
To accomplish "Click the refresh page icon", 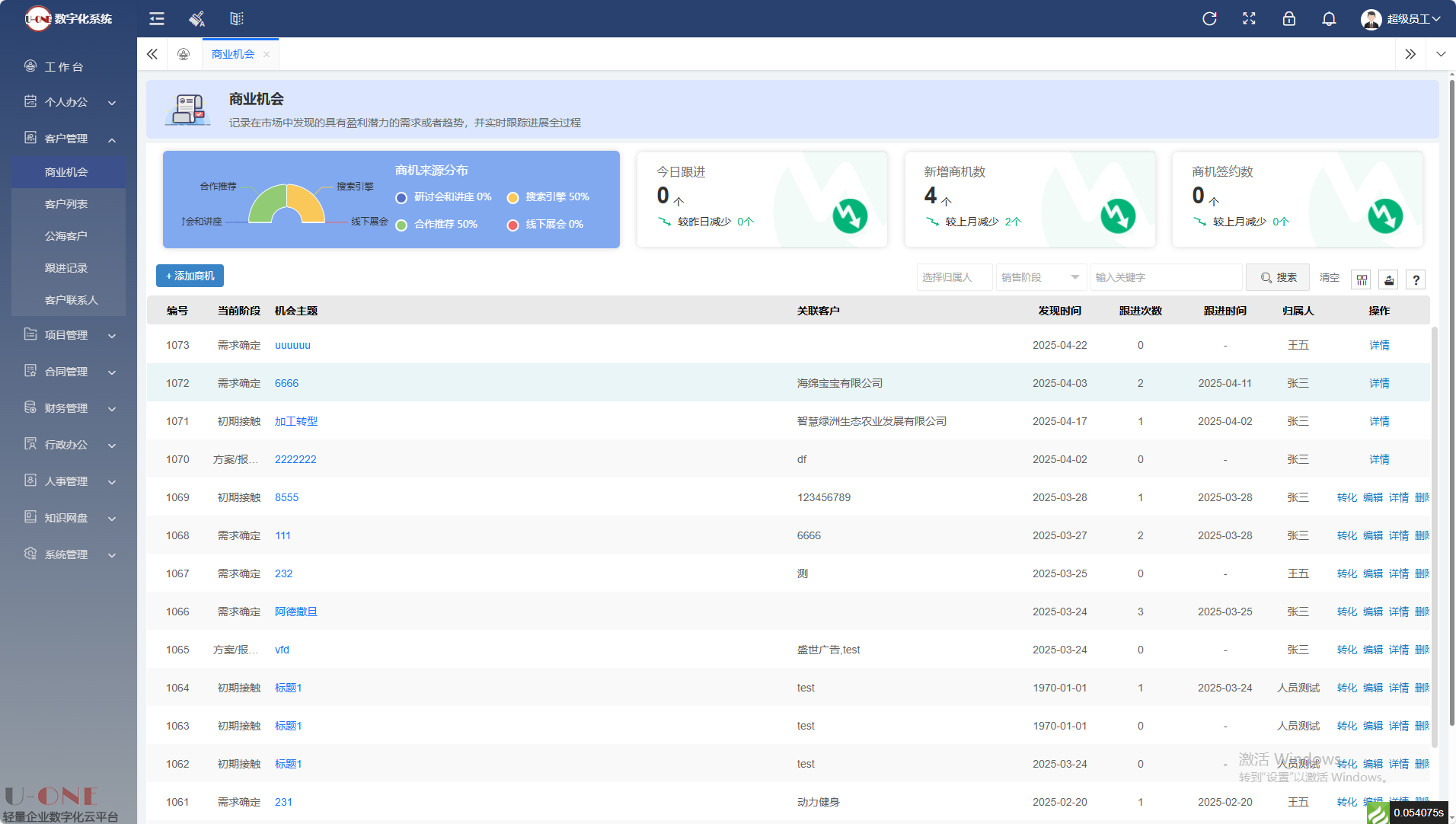I will click(x=1209, y=19).
